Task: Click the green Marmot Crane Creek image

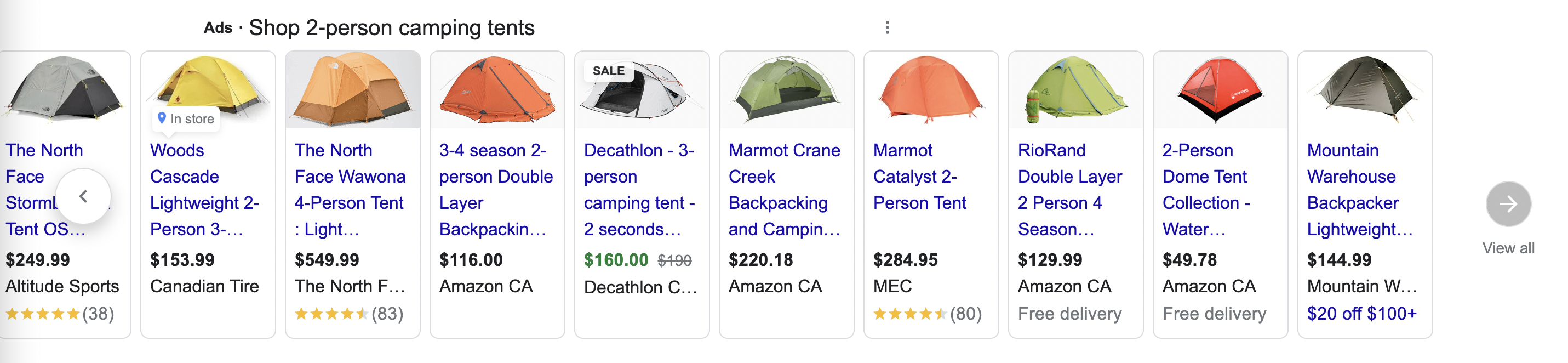Action: tap(786, 90)
